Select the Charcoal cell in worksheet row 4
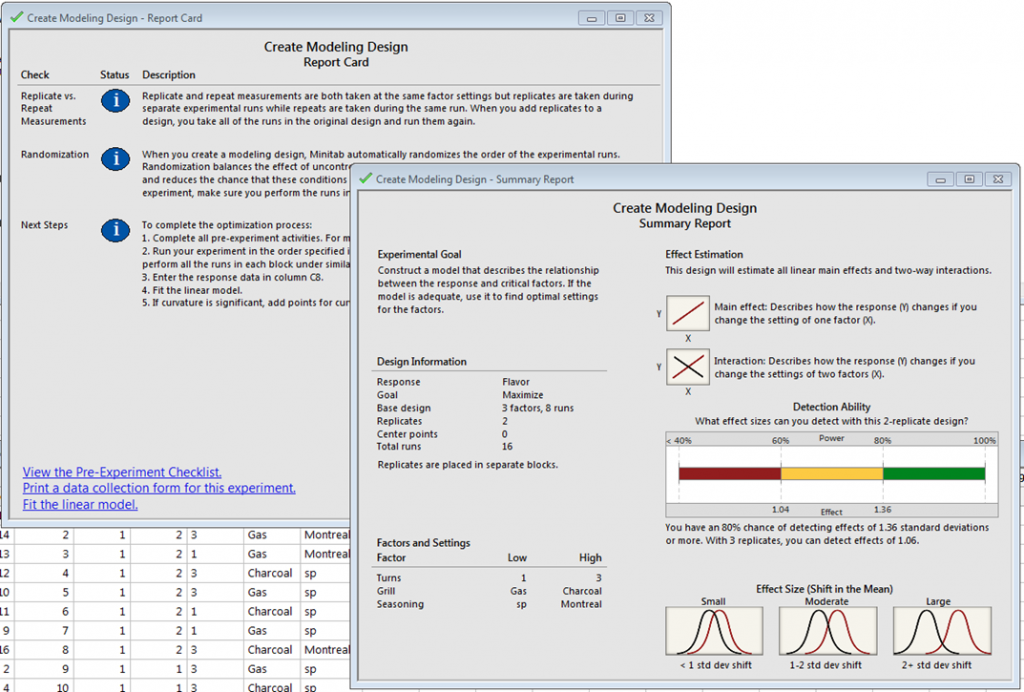1024x692 pixels. (272, 573)
